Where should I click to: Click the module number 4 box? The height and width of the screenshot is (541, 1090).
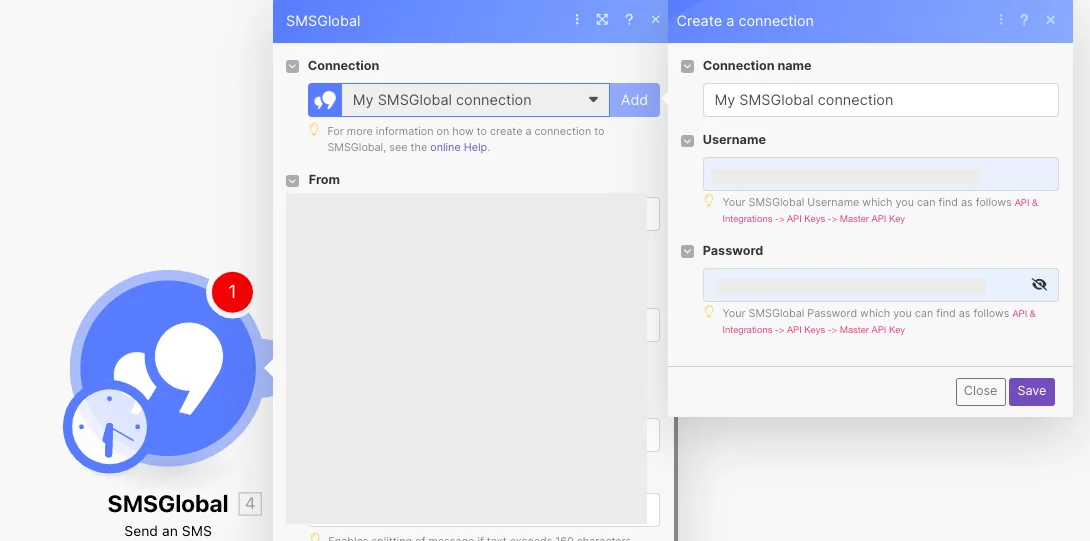(250, 504)
